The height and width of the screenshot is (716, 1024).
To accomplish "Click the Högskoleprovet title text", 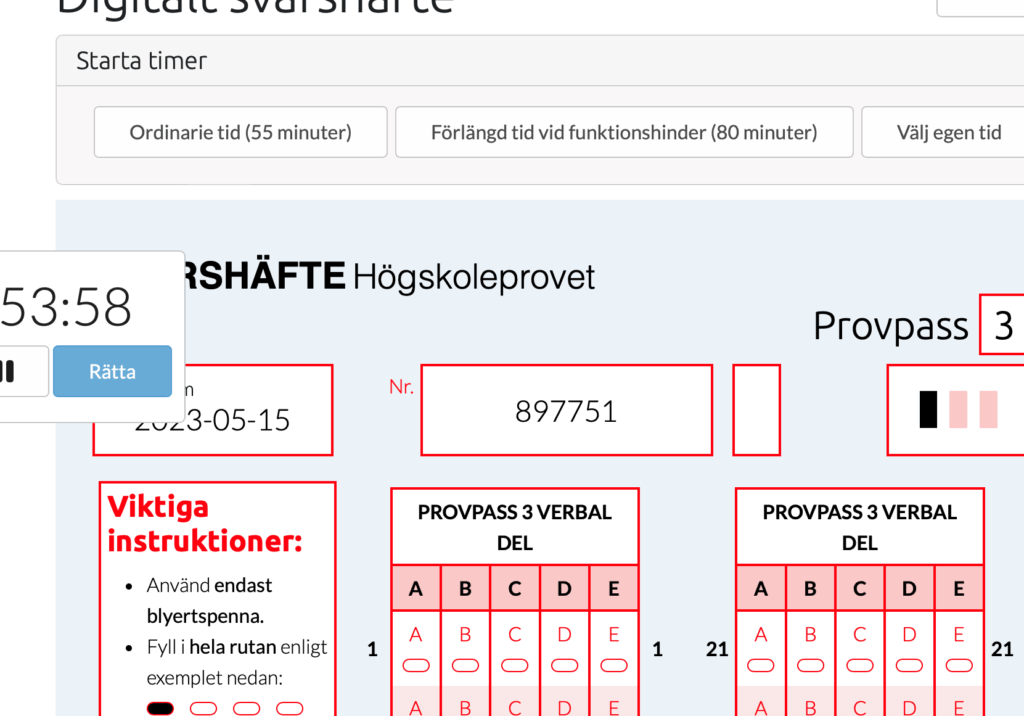I will 473,277.
